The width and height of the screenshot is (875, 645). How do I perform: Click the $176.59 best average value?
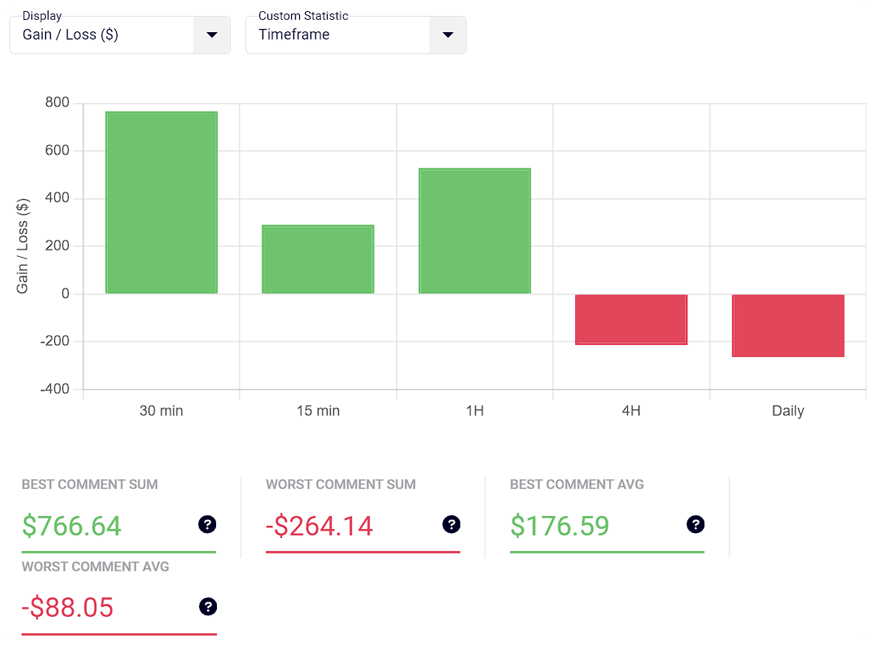pyautogui.click(x=560, y=526)
